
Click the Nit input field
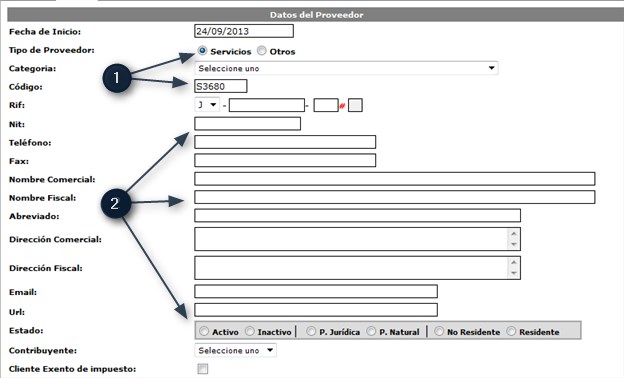tap(248, 123)
